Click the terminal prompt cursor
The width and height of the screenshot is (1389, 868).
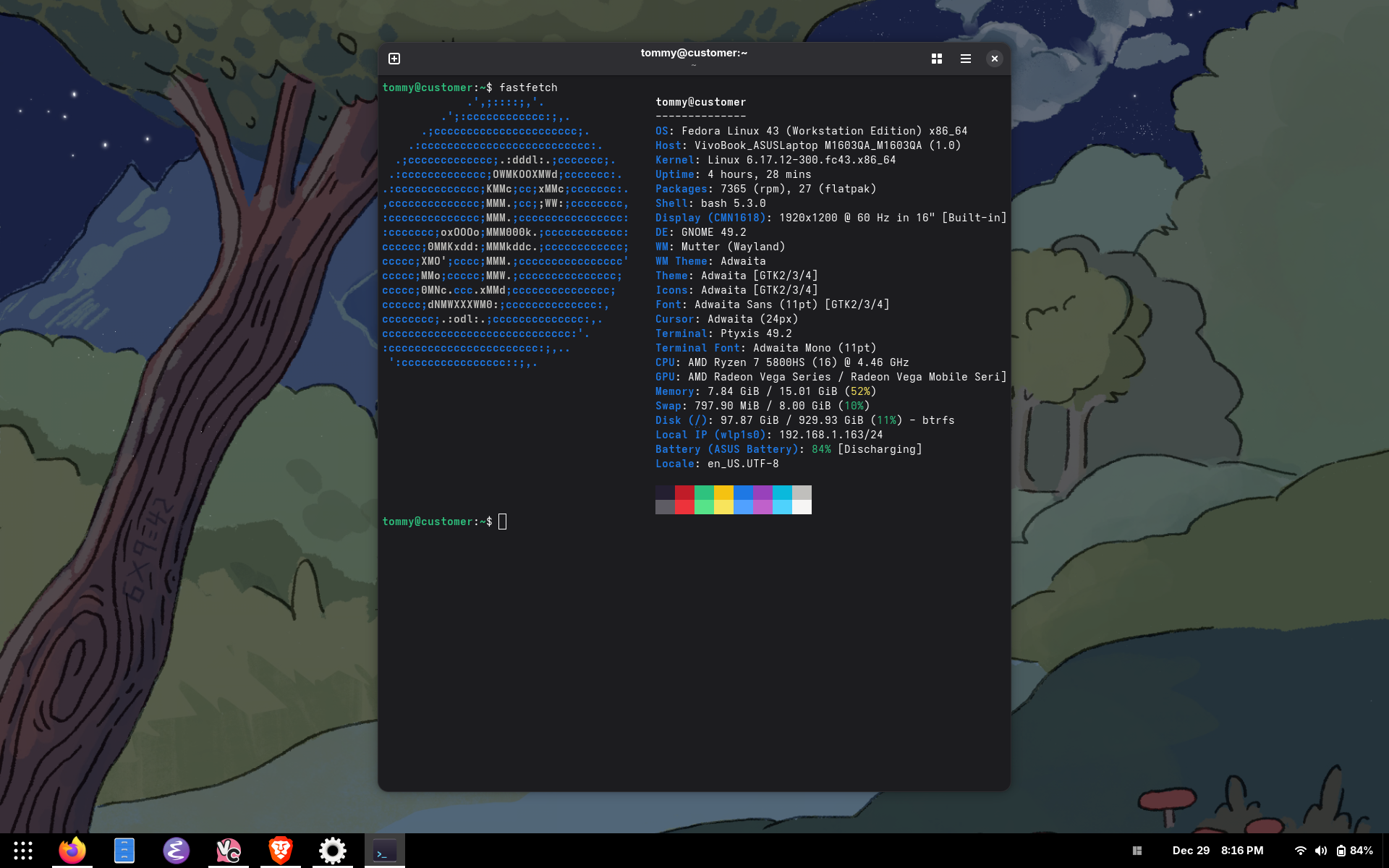pyautogui.click(x=503, y=522)
